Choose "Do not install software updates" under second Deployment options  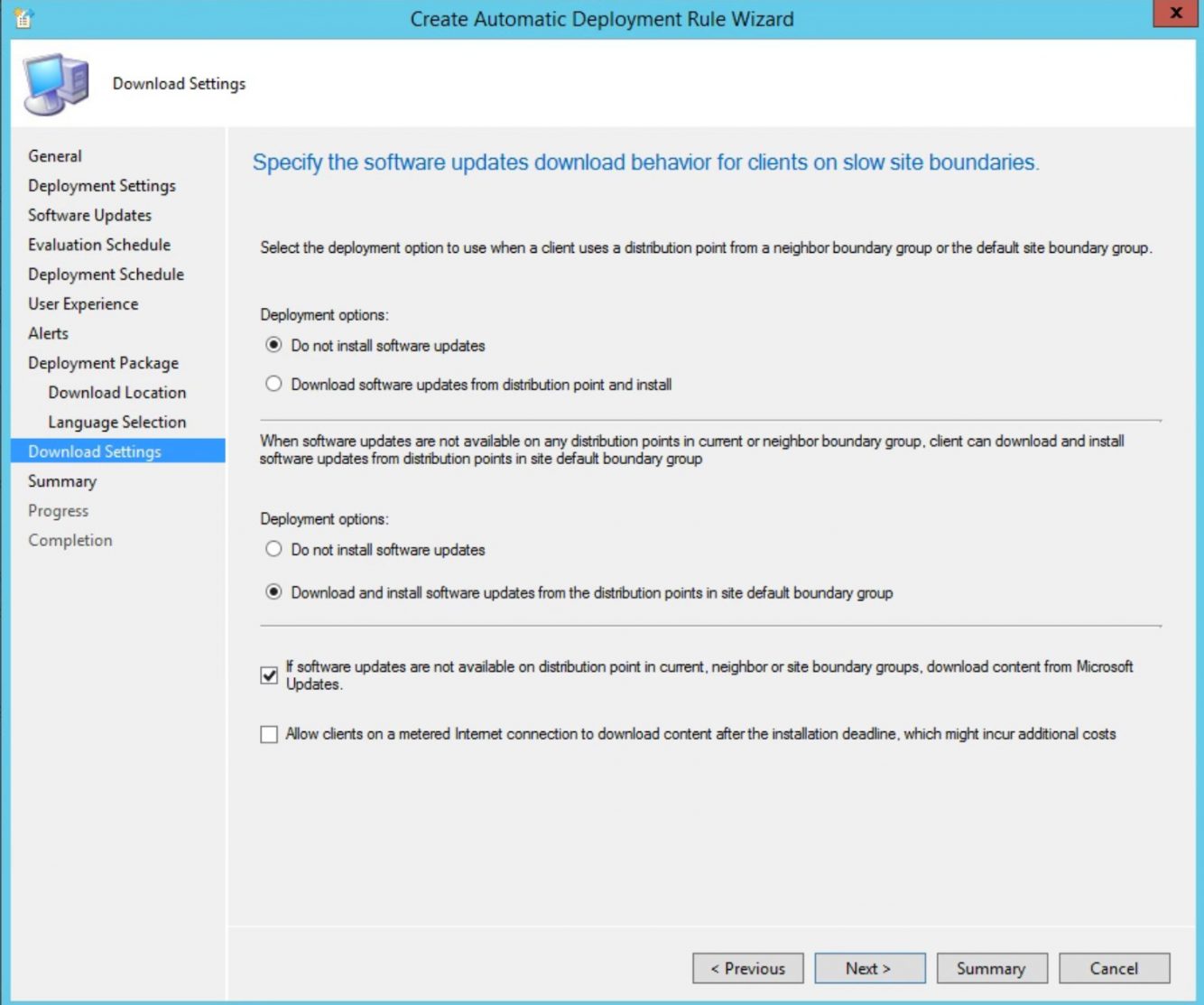pyautogui.click(x=273, y=549)
